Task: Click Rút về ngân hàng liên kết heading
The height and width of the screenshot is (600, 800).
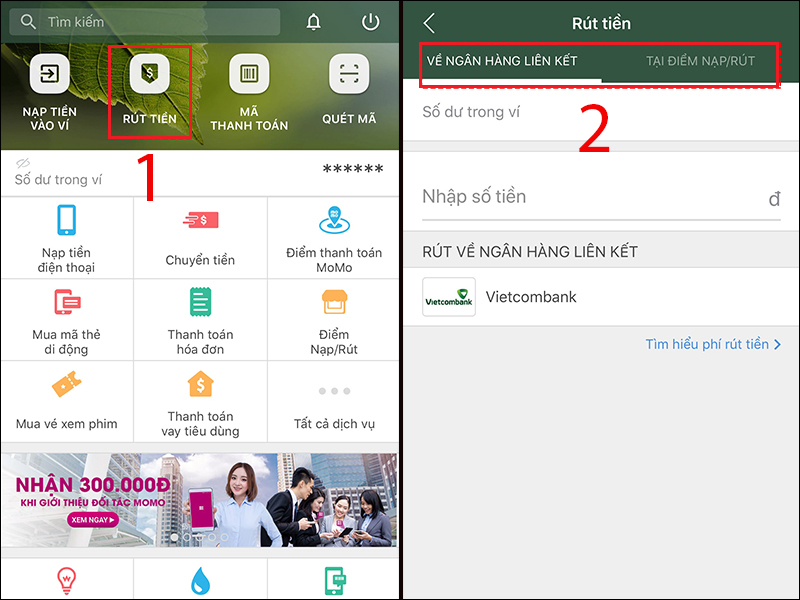Action: pos(530,252)
